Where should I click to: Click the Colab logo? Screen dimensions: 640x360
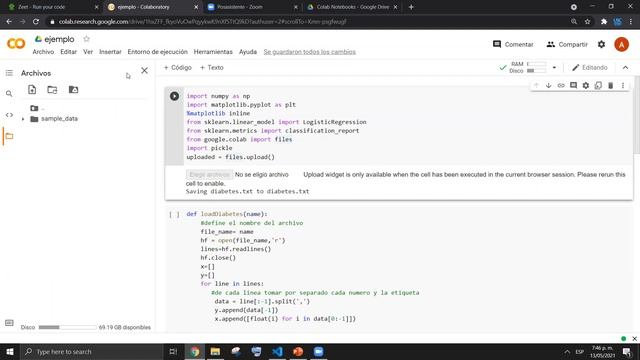pos(16,43)
